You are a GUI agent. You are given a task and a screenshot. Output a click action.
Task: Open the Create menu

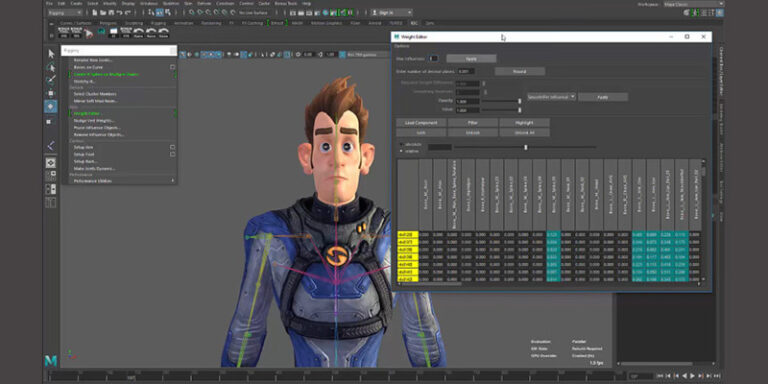click(76, 3)
